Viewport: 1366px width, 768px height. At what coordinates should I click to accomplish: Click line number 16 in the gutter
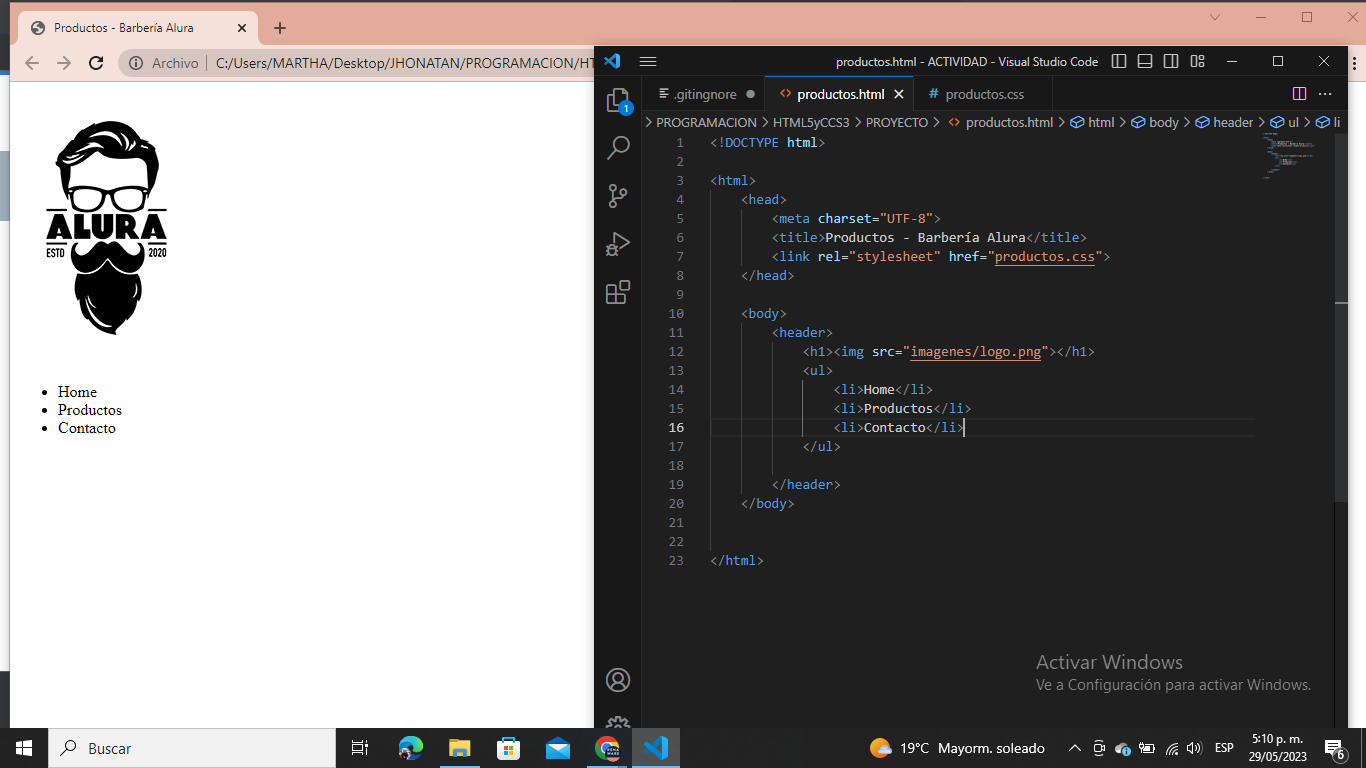(x=676, y=428)
